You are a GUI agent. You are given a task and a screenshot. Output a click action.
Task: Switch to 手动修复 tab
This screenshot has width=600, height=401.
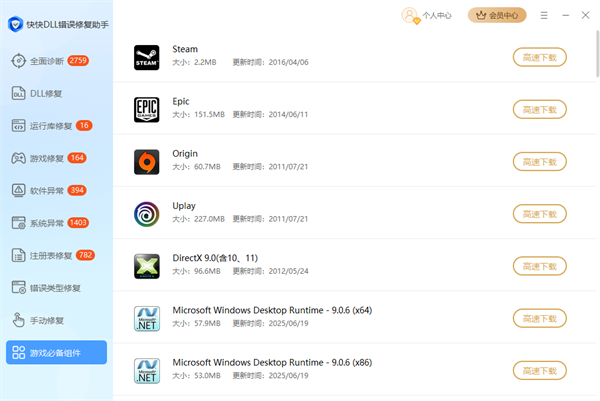click(x=45, y=320)
